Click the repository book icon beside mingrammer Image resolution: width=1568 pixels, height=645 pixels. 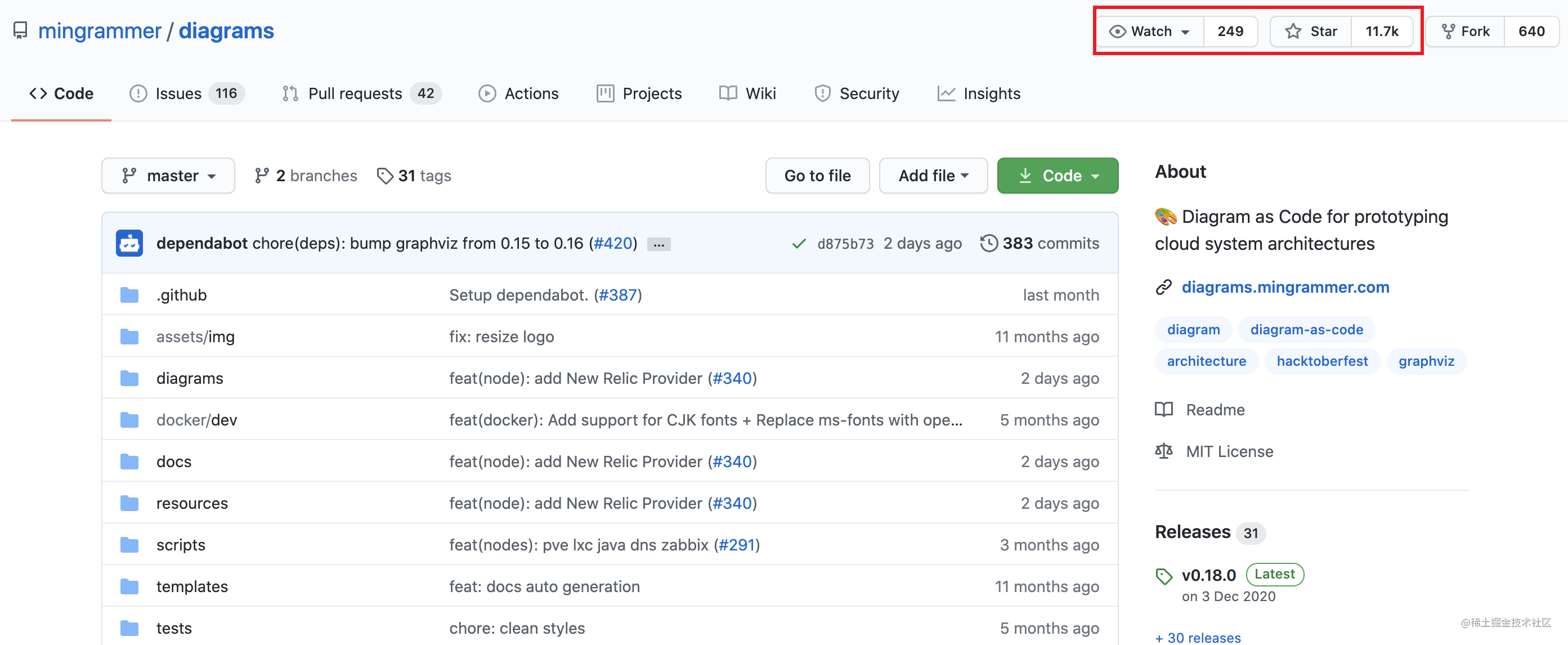(21, 30)
